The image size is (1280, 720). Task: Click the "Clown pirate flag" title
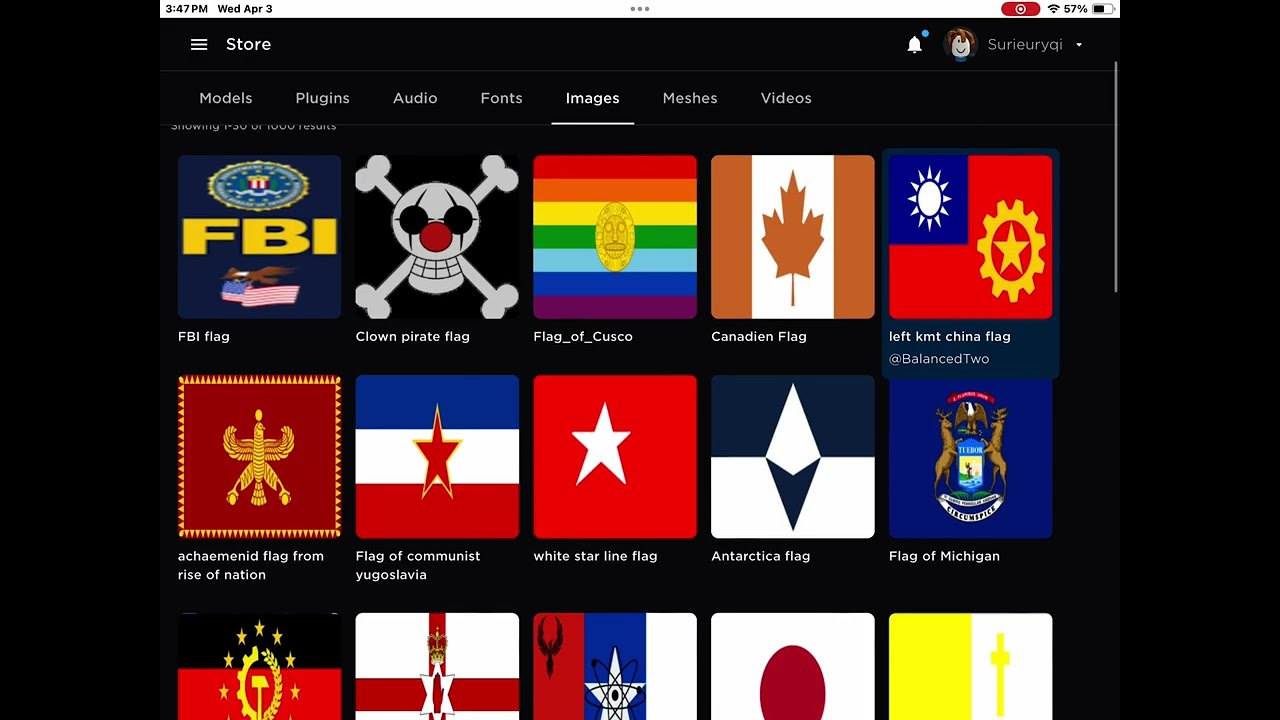[x=413, y=337]
